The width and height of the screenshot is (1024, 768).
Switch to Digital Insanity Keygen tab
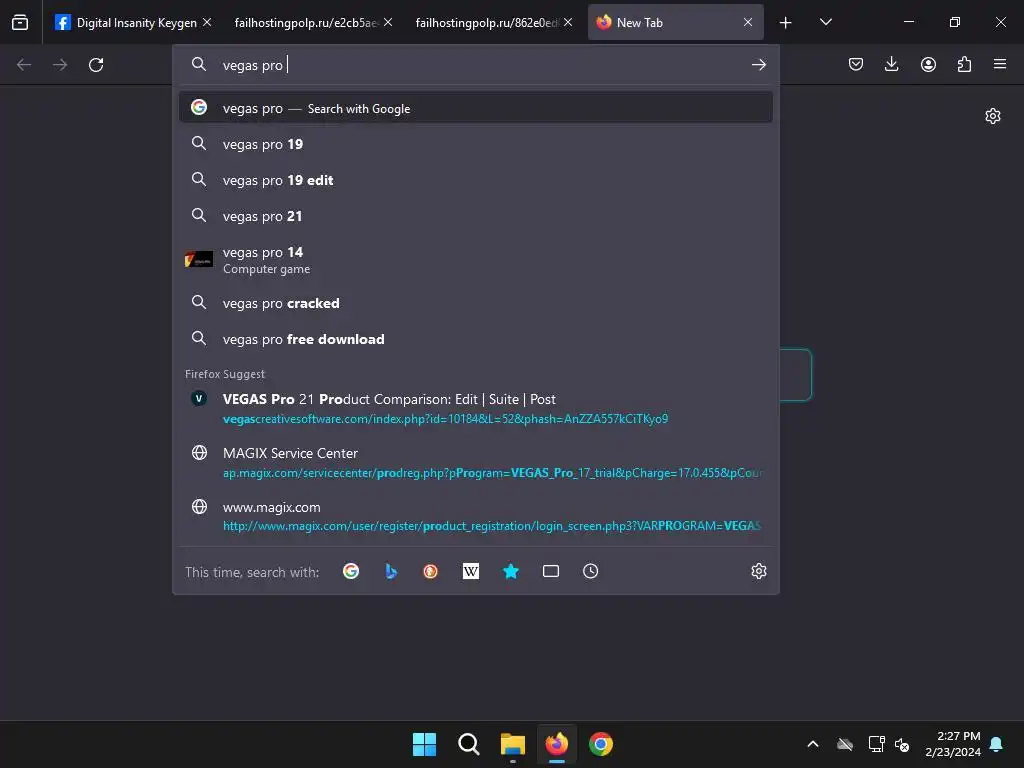pyautogui.click(x=133, y=22)
